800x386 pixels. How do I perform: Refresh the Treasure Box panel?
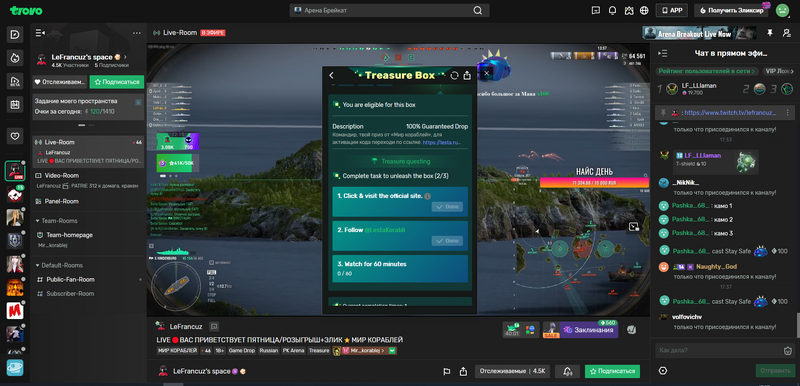[x=454, y=75]
